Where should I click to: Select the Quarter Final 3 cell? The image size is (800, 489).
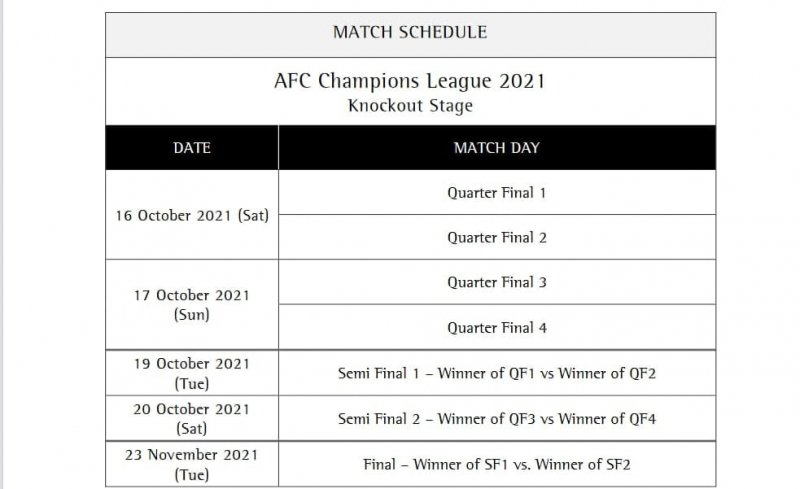point(497,282)
